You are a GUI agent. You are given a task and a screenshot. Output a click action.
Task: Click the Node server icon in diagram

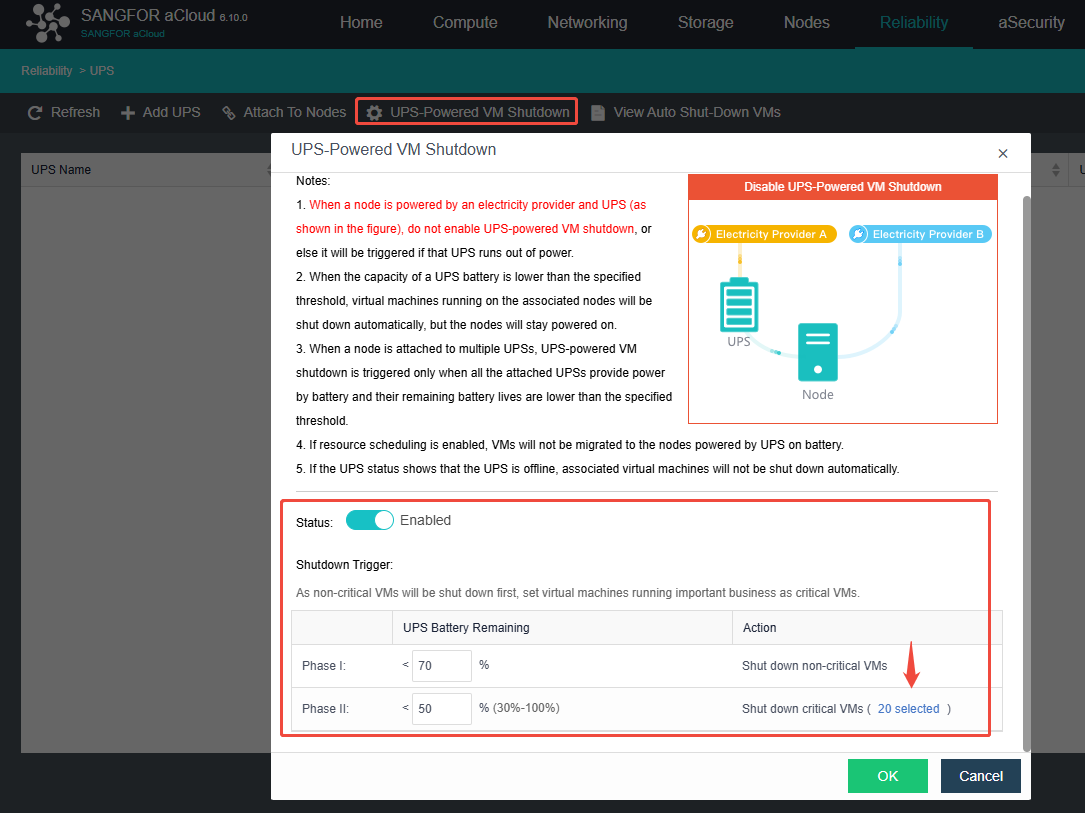tap(818, 352)
